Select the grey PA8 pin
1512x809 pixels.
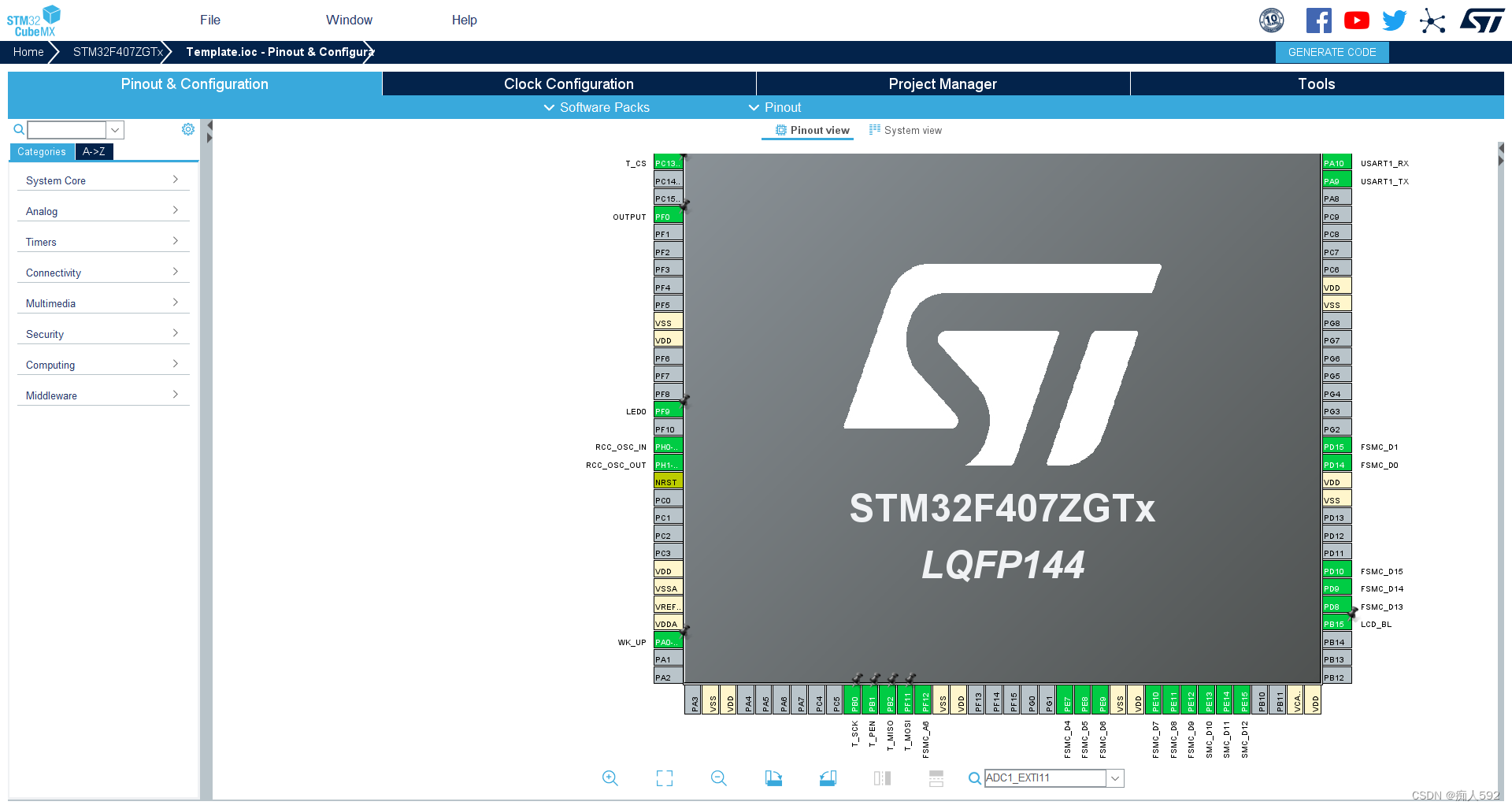1337,199
